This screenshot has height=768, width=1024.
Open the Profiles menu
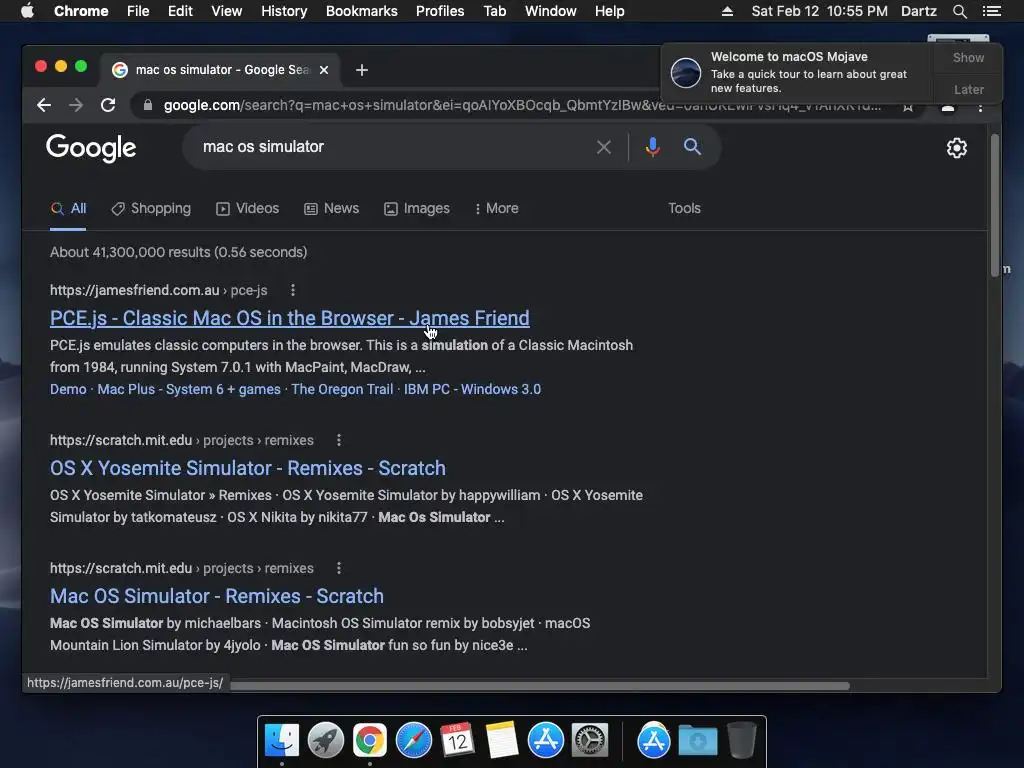pos(440,11)
